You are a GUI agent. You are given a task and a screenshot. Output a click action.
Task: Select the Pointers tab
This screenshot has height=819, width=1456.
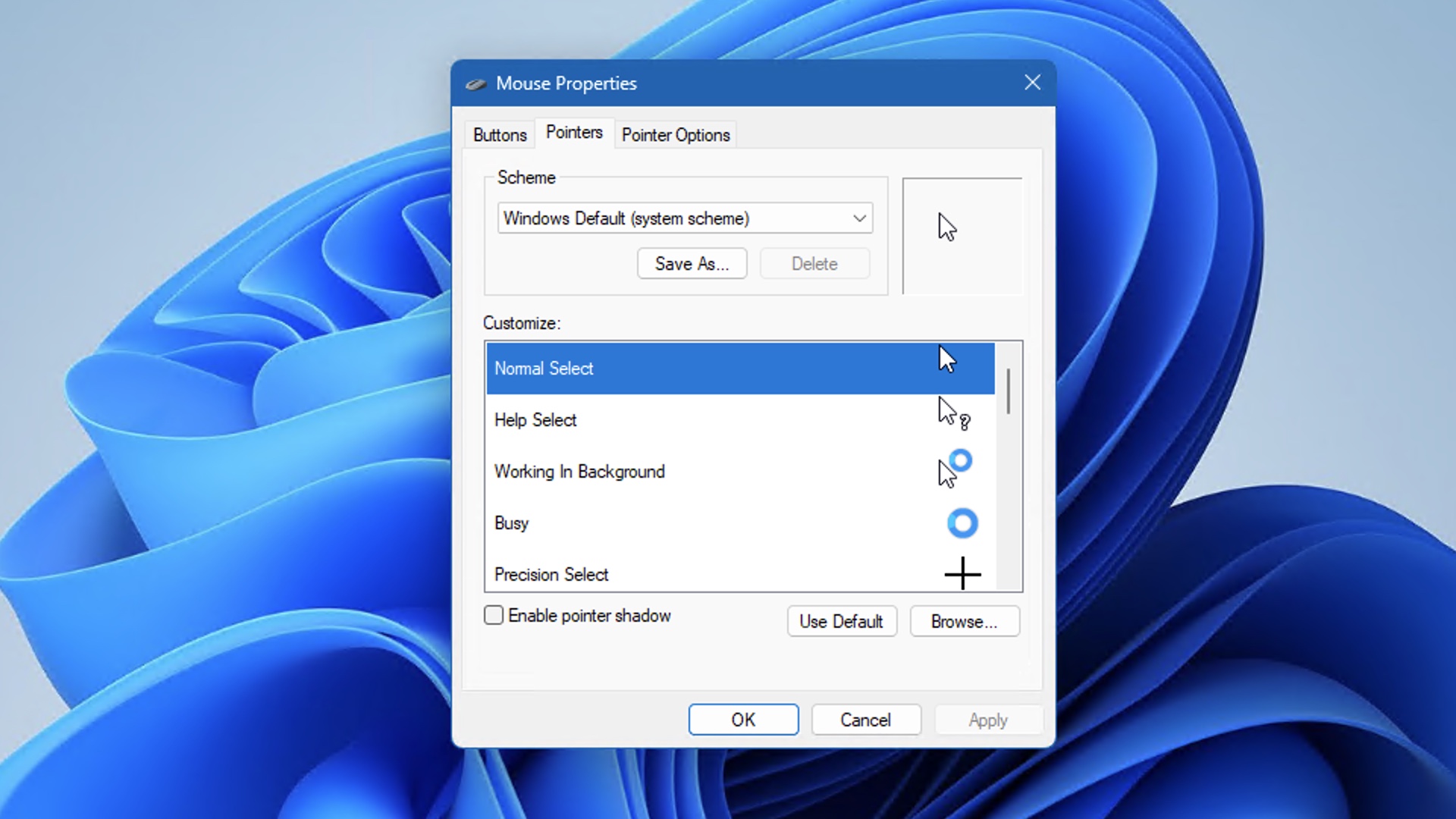[574, 132]
